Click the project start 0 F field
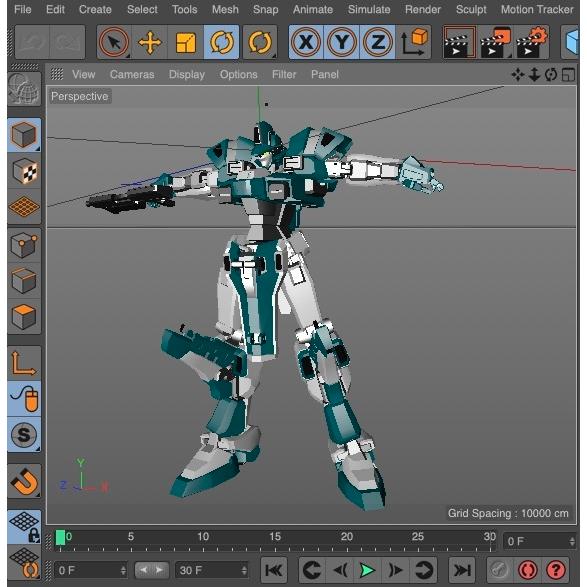Screen dimensions: 587x587 (90, 570)
